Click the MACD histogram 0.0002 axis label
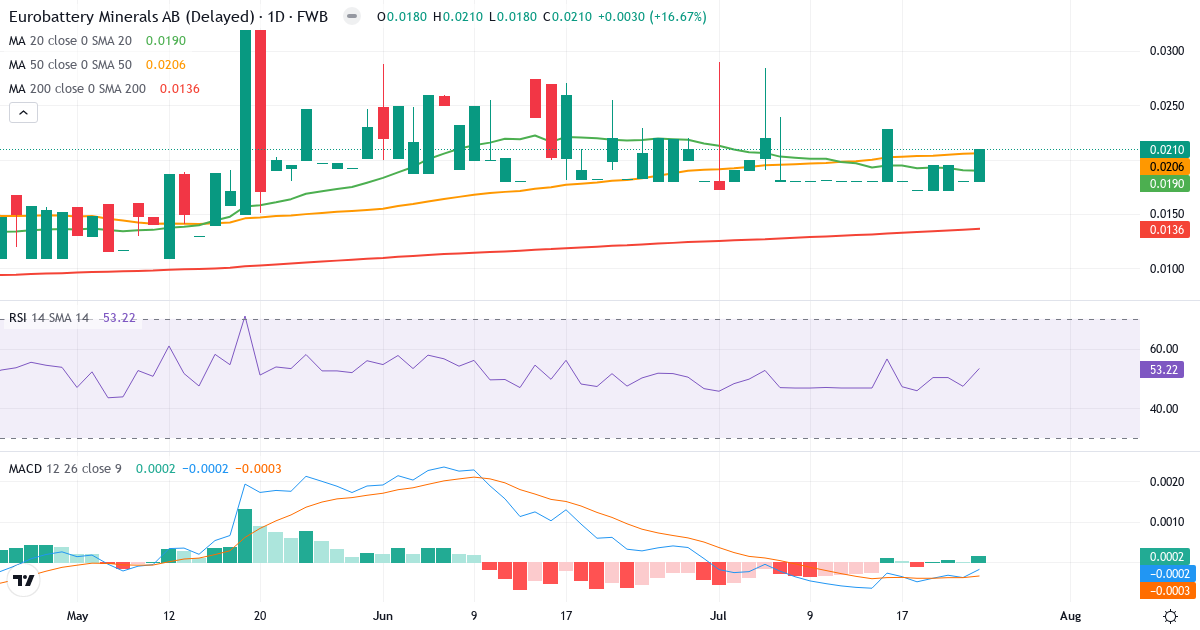This screenshot has width=1200, height=630. 1166,556
